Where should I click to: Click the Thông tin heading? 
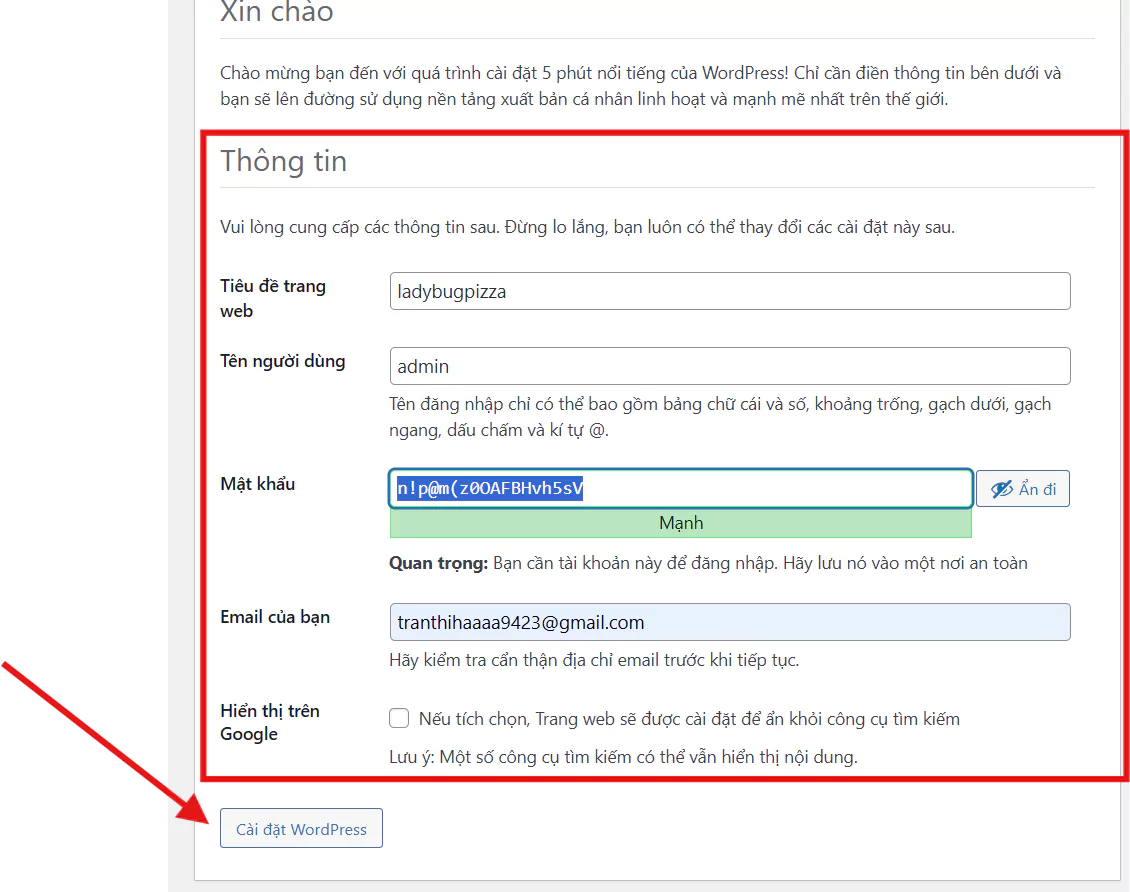283,161
